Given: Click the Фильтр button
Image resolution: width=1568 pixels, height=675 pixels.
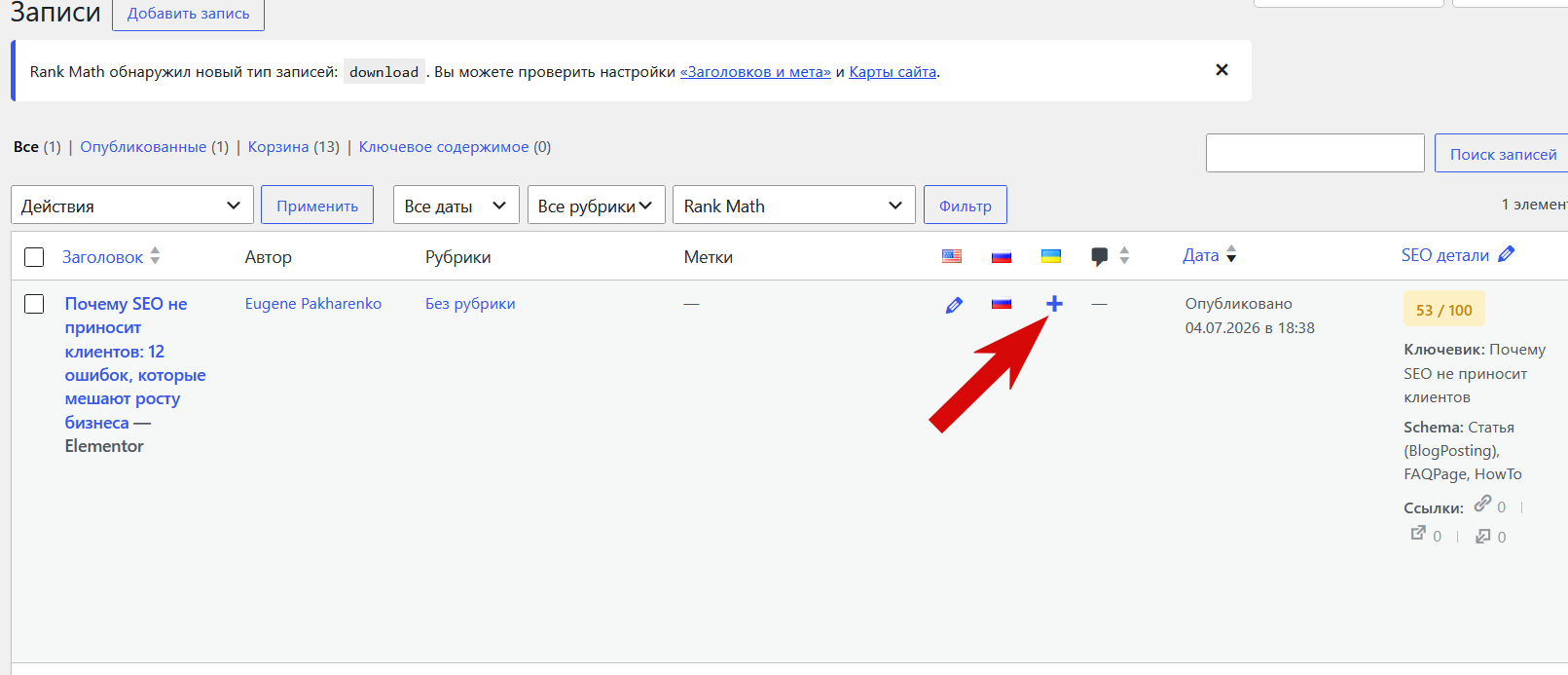Looking at the screenshot, I should click(x=966, y=206).
